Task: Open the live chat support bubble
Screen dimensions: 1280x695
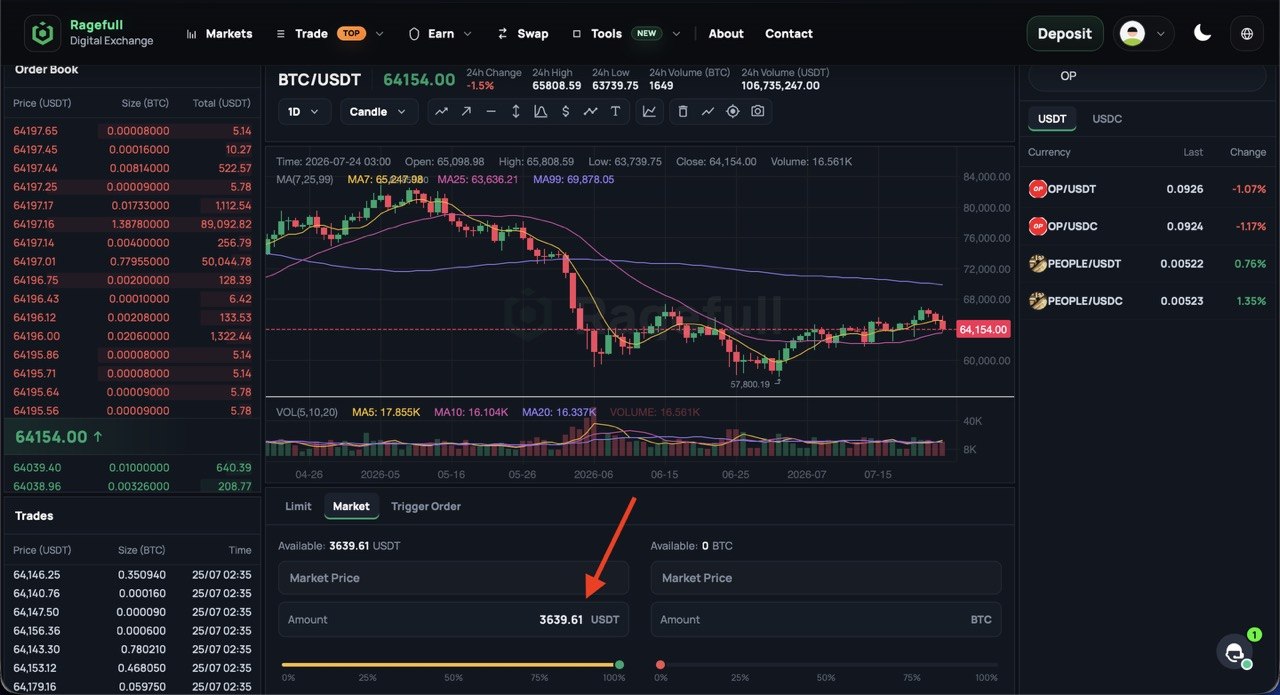Action: [1235, 652]
